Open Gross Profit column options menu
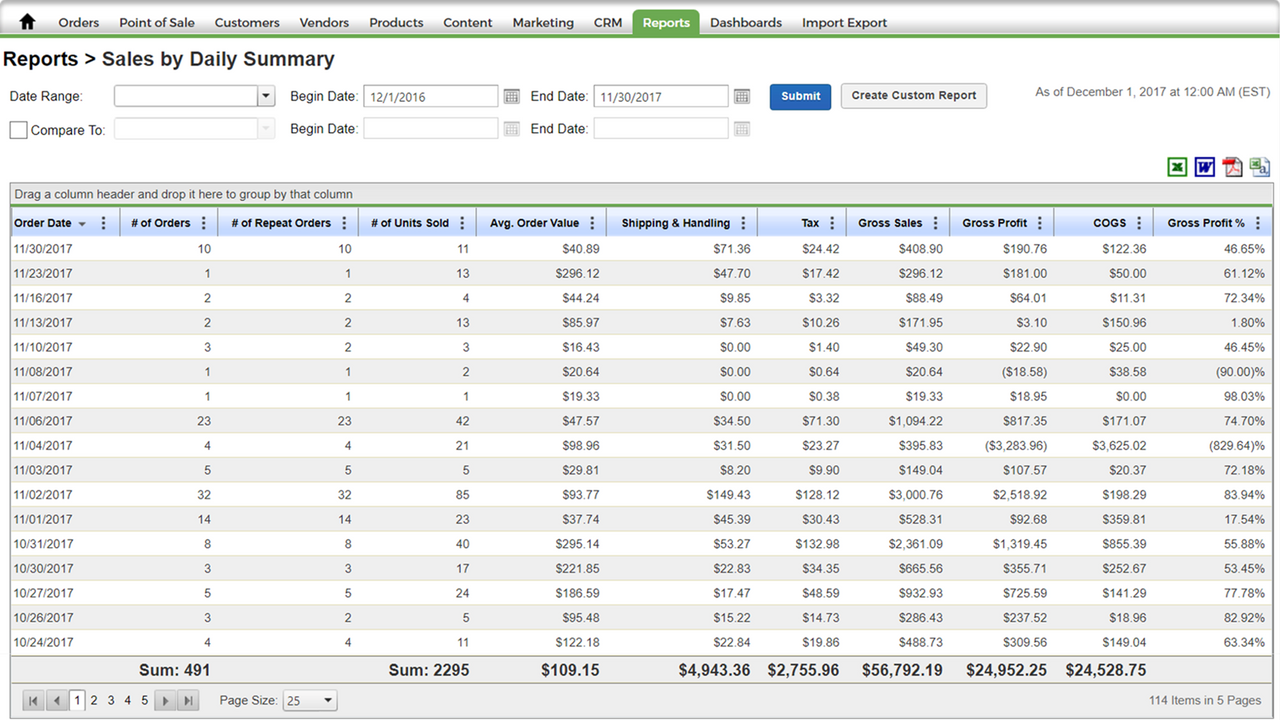This screenshot has width=1280, height=720. [x=1040, y=223]
